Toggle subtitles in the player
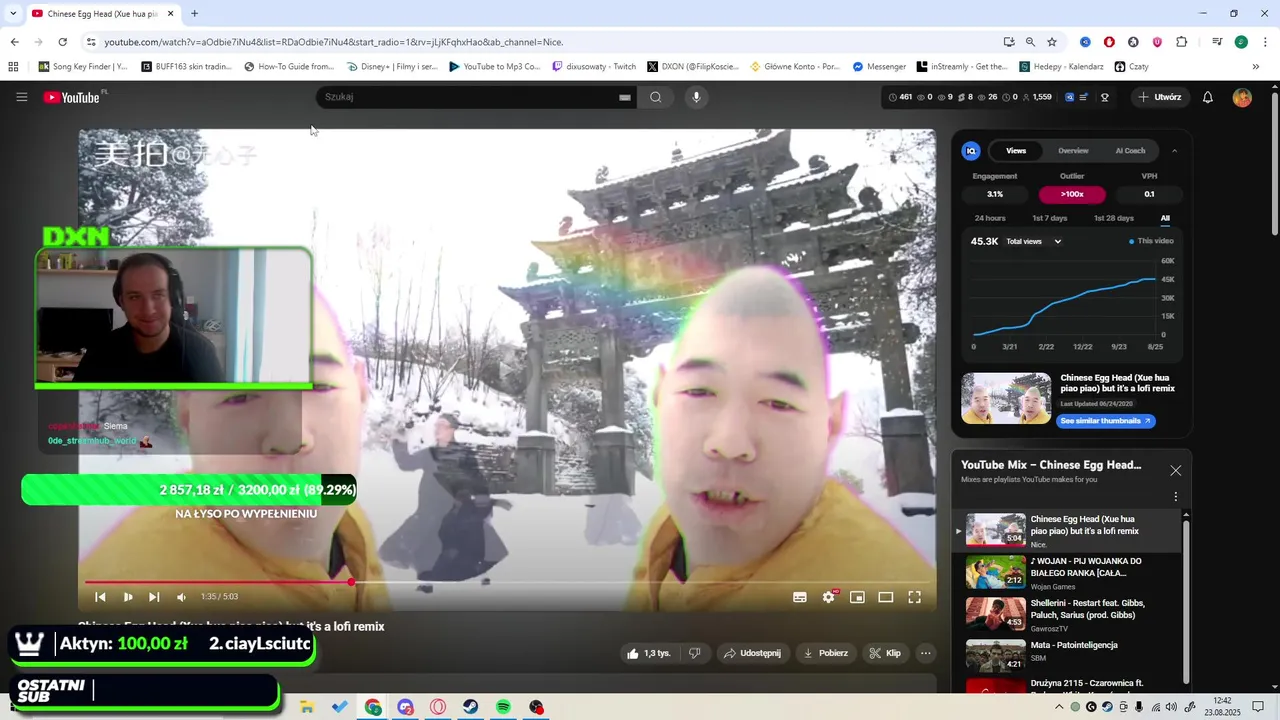 (800, 597)
